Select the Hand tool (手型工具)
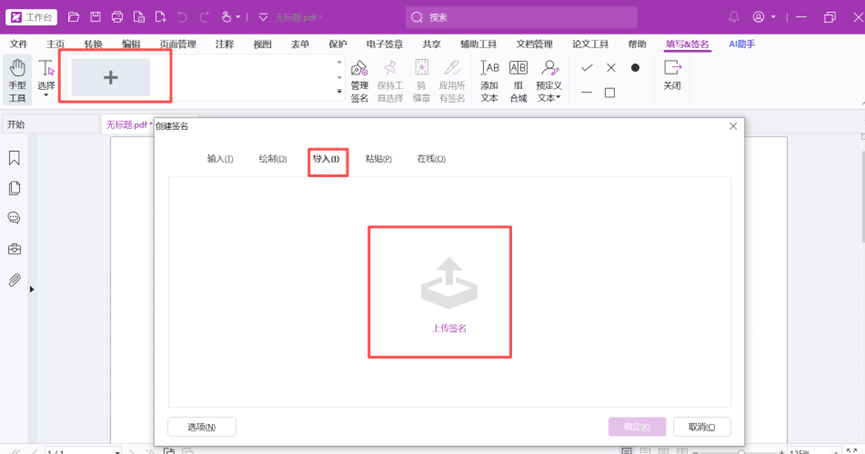The height and width of the screenshot is (454, 865). [17, 80]
